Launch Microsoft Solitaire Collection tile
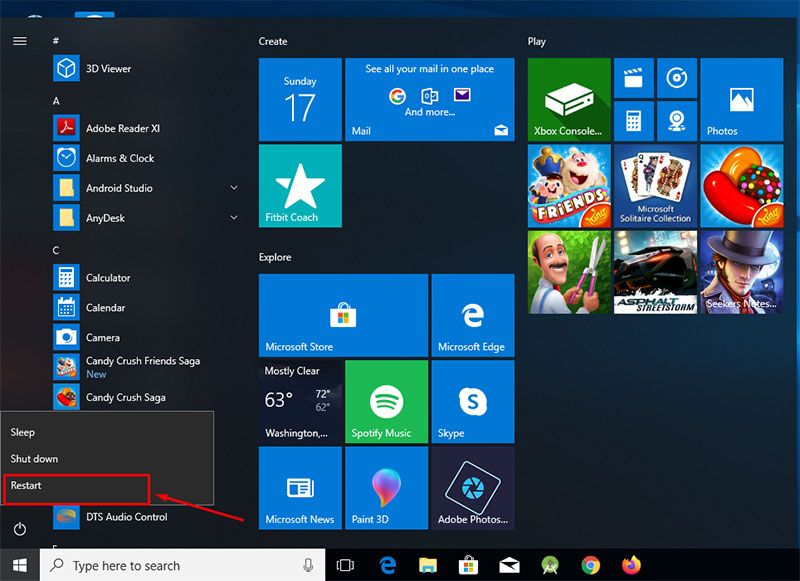Image resolution: width=800 pixels, height=581 pixels. pos(656,186)
